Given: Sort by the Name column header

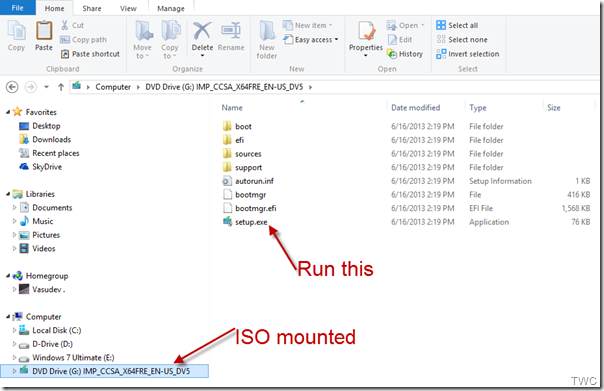Looking at the screenshot, I should click(x=232, y=108).
